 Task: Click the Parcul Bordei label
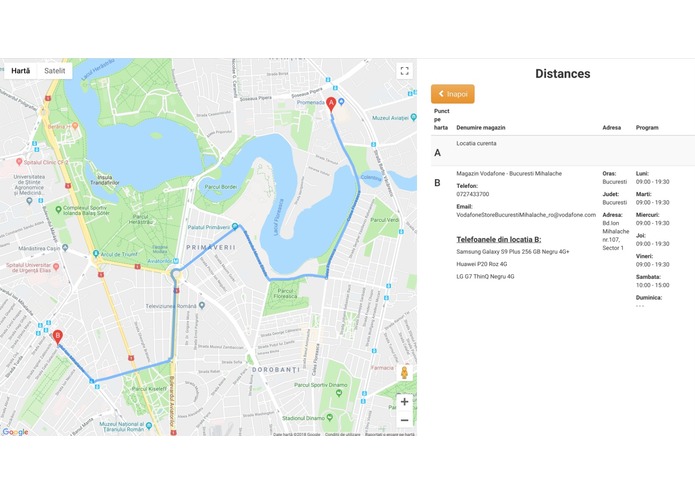click(x=220, y=187)
